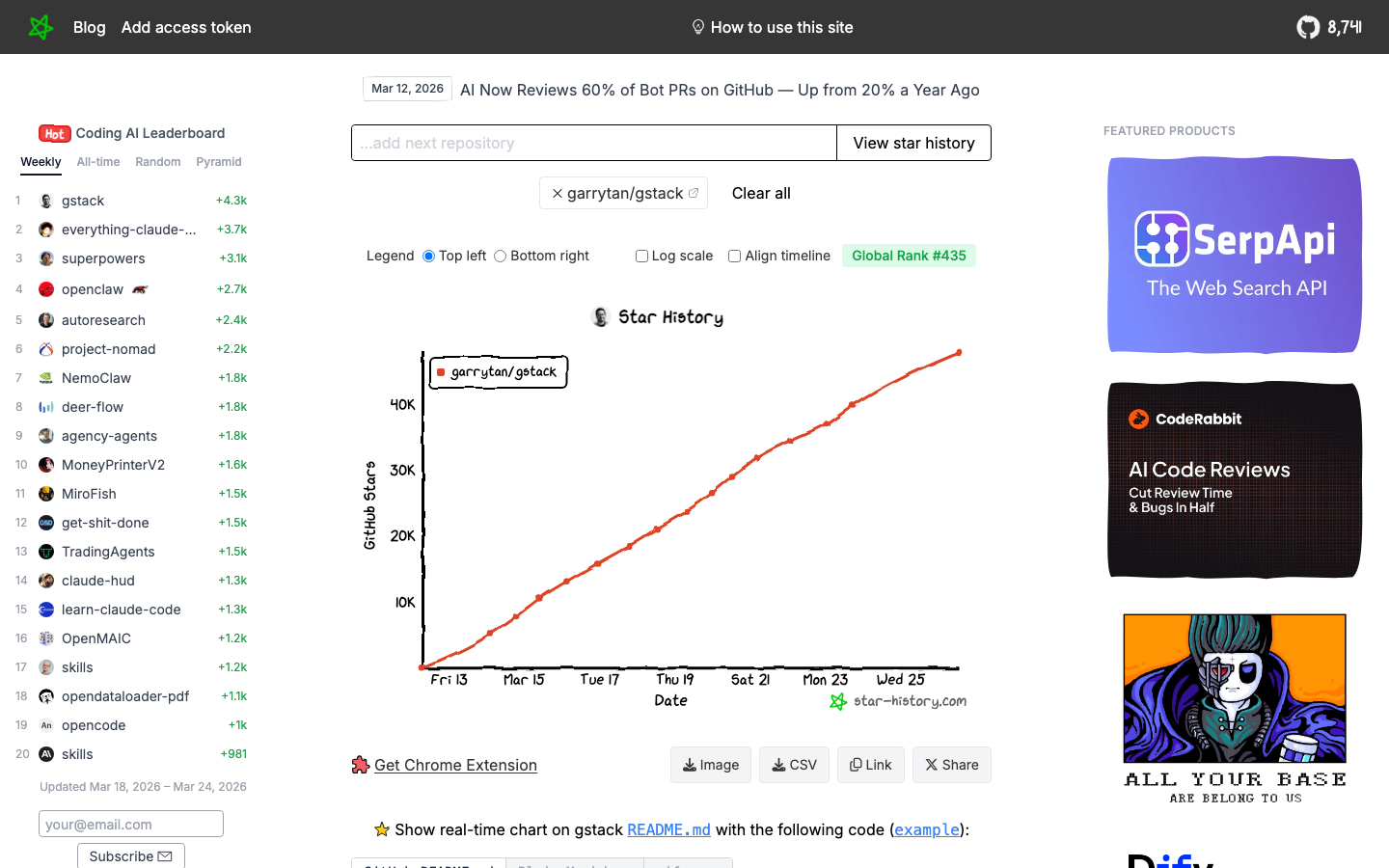Click the Subscribe button

(x=131, y=856)
